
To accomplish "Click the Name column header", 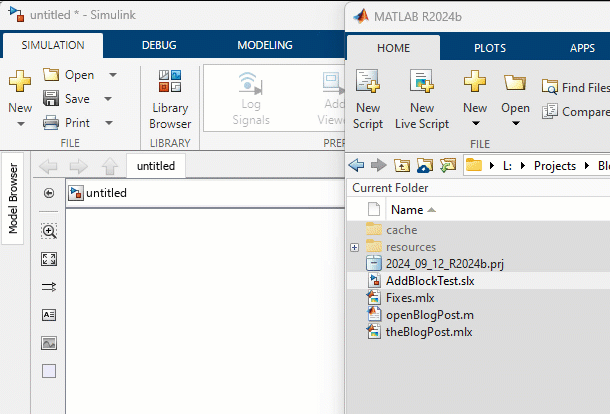I will click(407, 210).
